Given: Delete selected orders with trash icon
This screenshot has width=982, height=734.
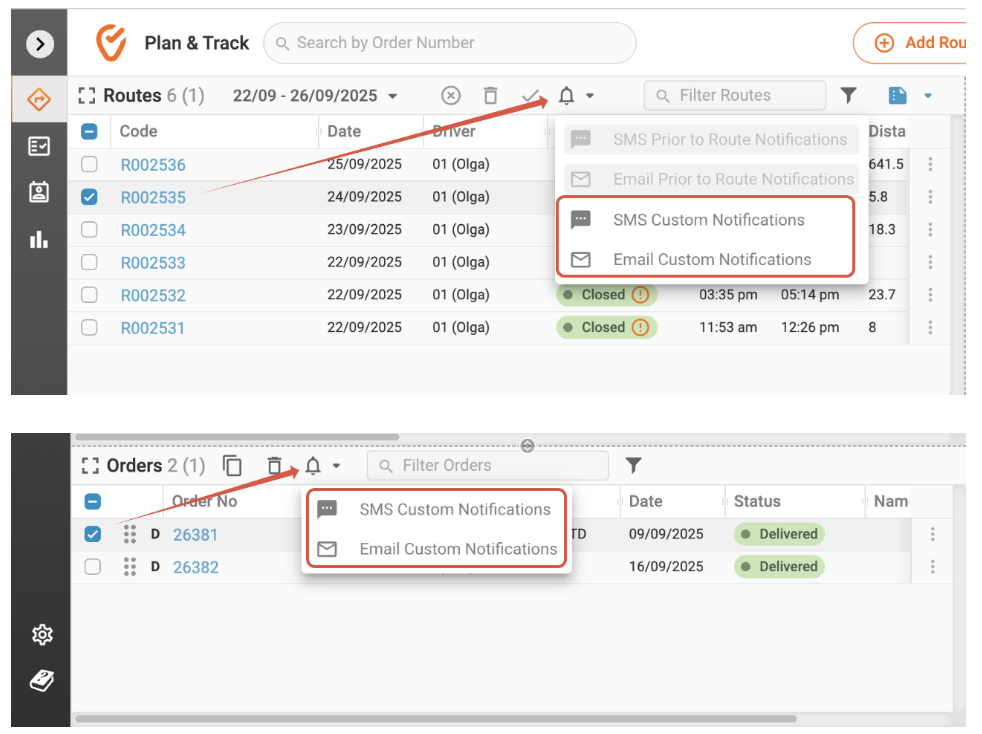Looking at the screenshot, I should coord(274,466).
